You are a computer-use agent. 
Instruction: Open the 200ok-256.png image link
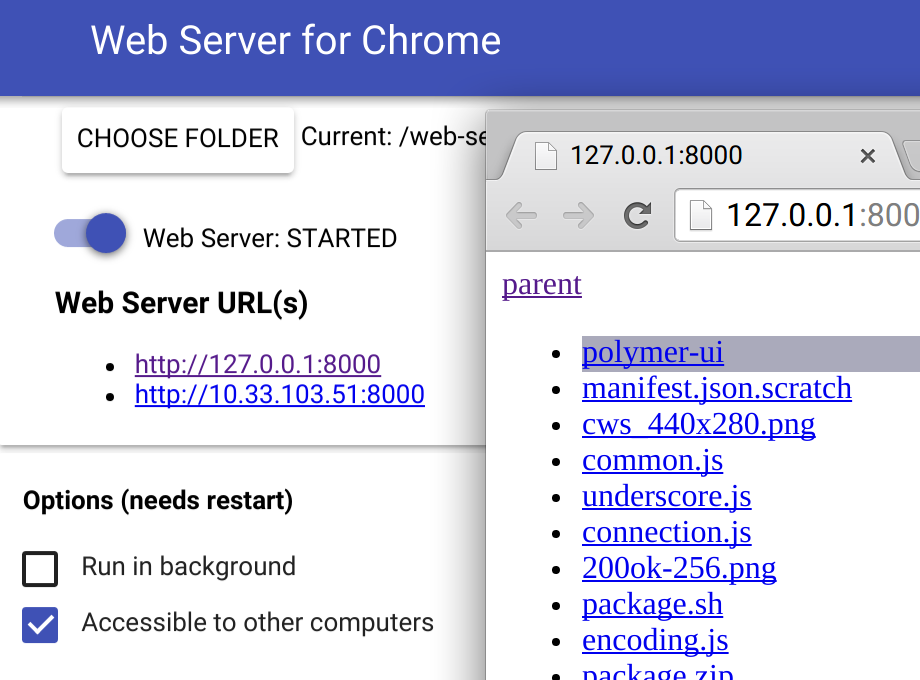pyautogui.click(x=679, y=569)
